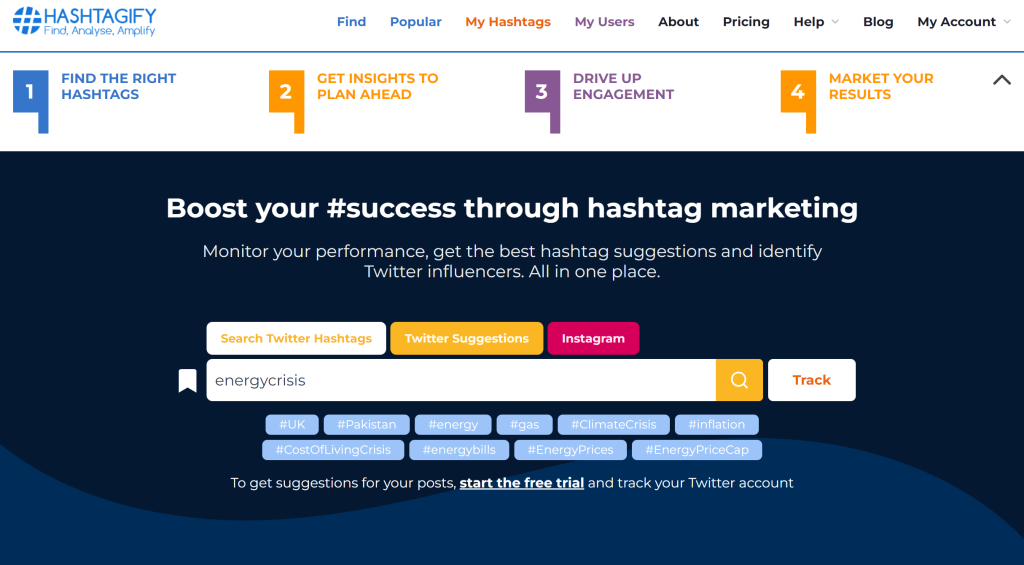Click the purple step 3 flag icon

pos(543,101)
